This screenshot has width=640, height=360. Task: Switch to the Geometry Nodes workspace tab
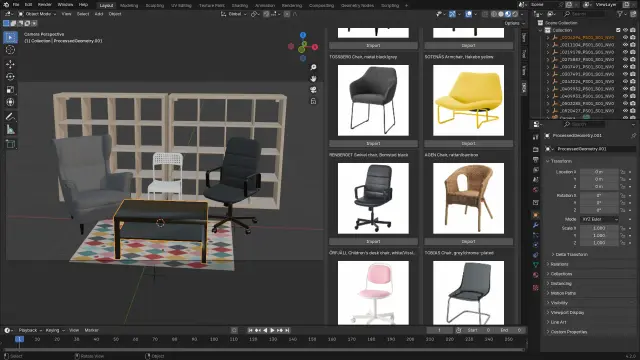click(x=357, y=6)
